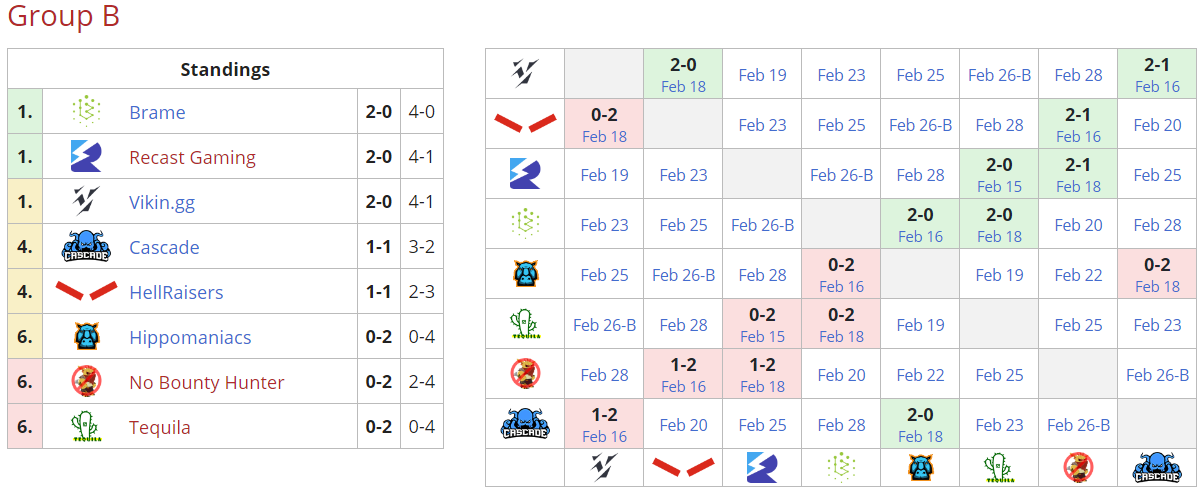Click the Recast Gaming logo in standings
1203x492 pixels.
[x=86, y=157]
